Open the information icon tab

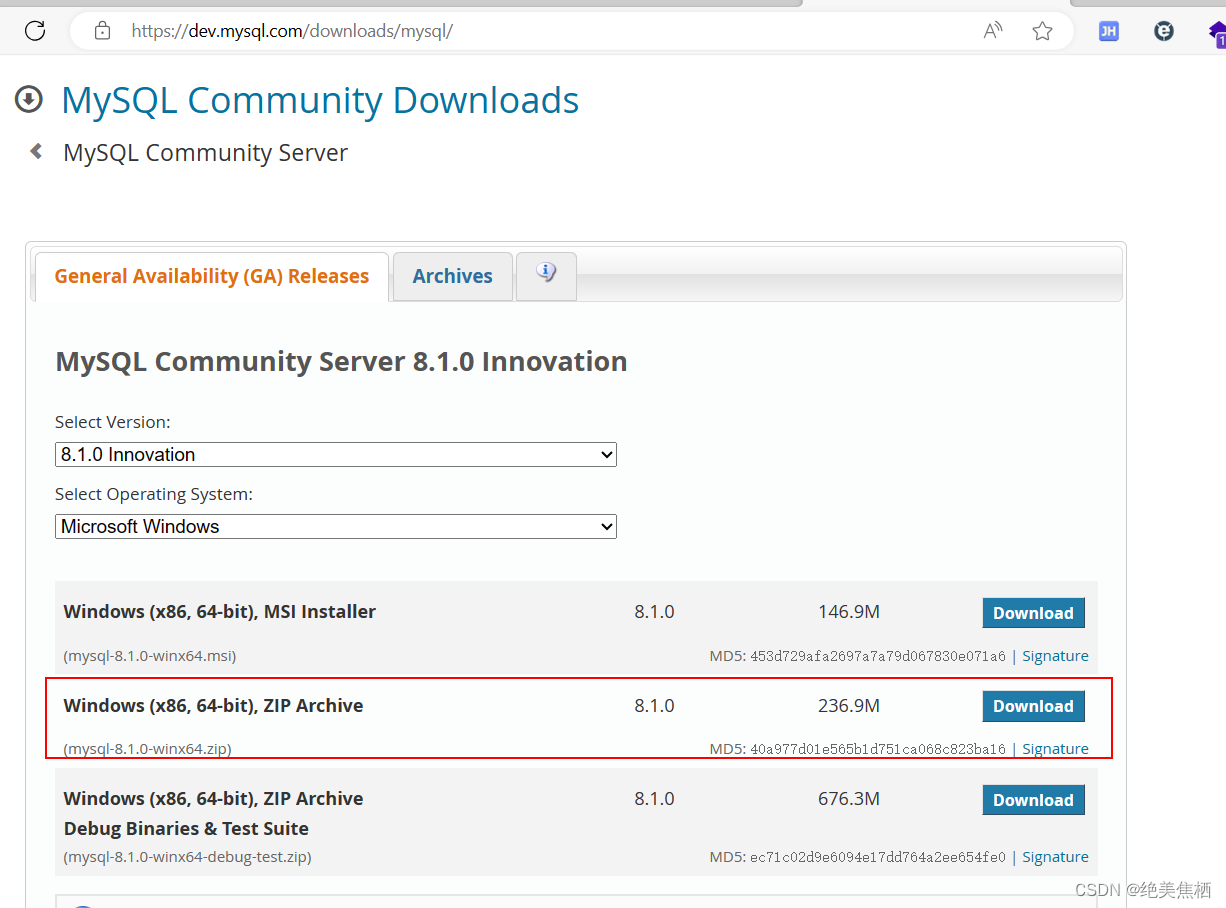click(x=546, y=276)
